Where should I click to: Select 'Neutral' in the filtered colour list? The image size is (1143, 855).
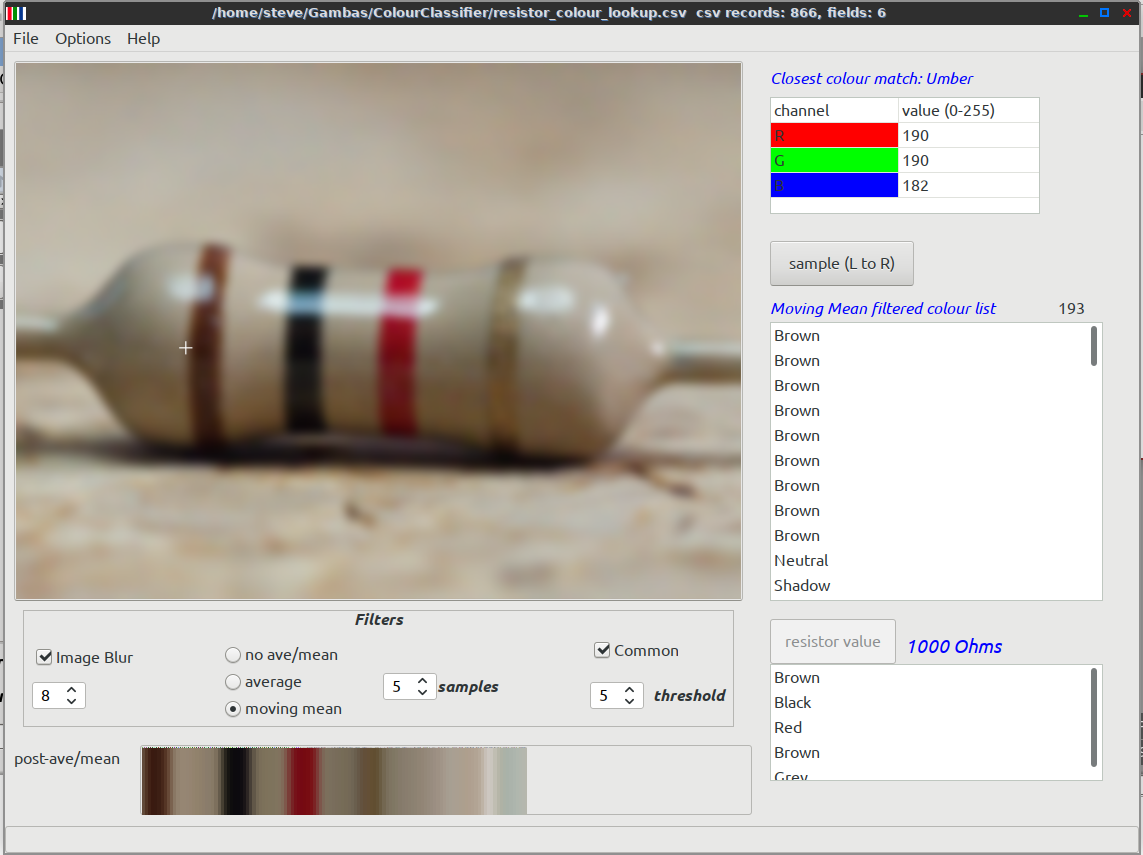pyautogui.click(x=801, y=561)
